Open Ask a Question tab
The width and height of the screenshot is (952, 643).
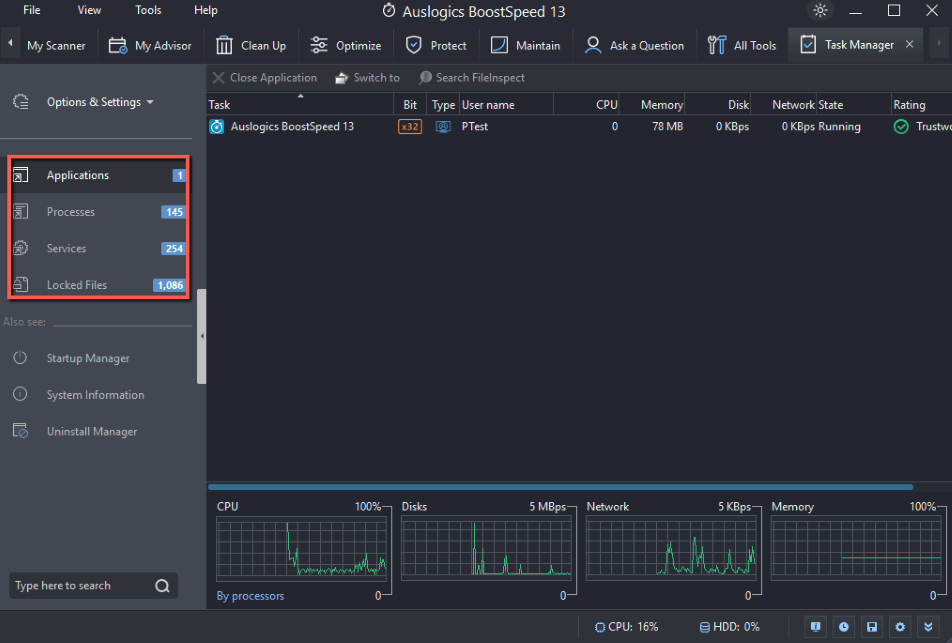pyautogui.click(x=634, y=46)
